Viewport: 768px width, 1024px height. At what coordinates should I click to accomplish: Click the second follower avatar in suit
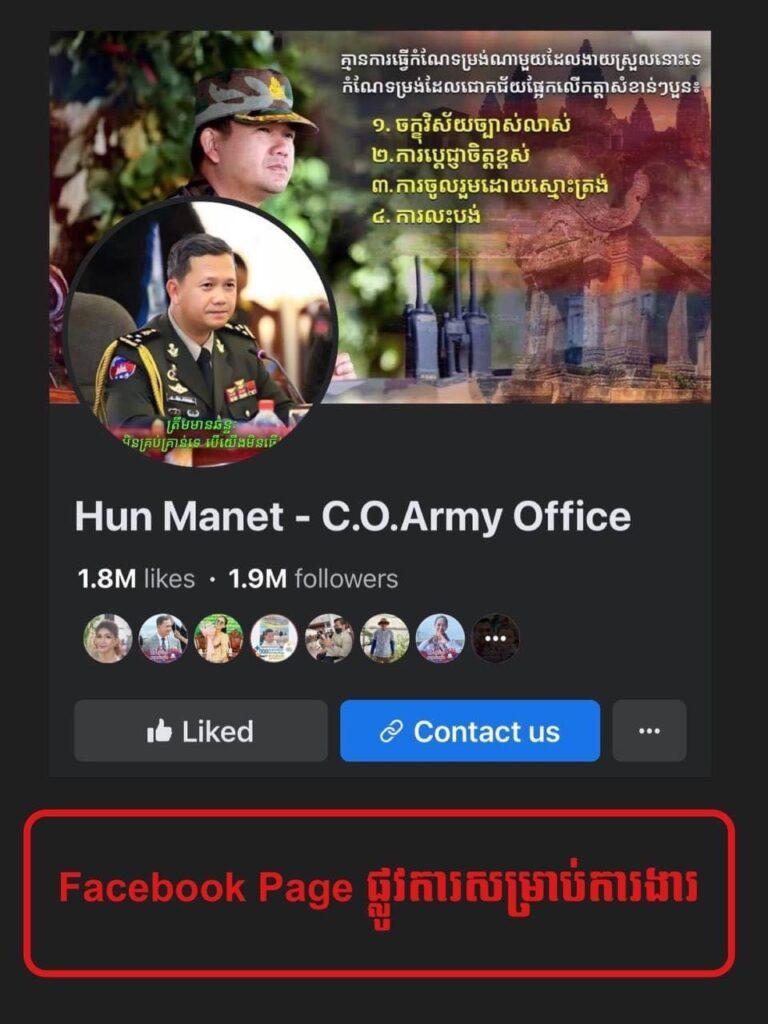click(163, 638)
